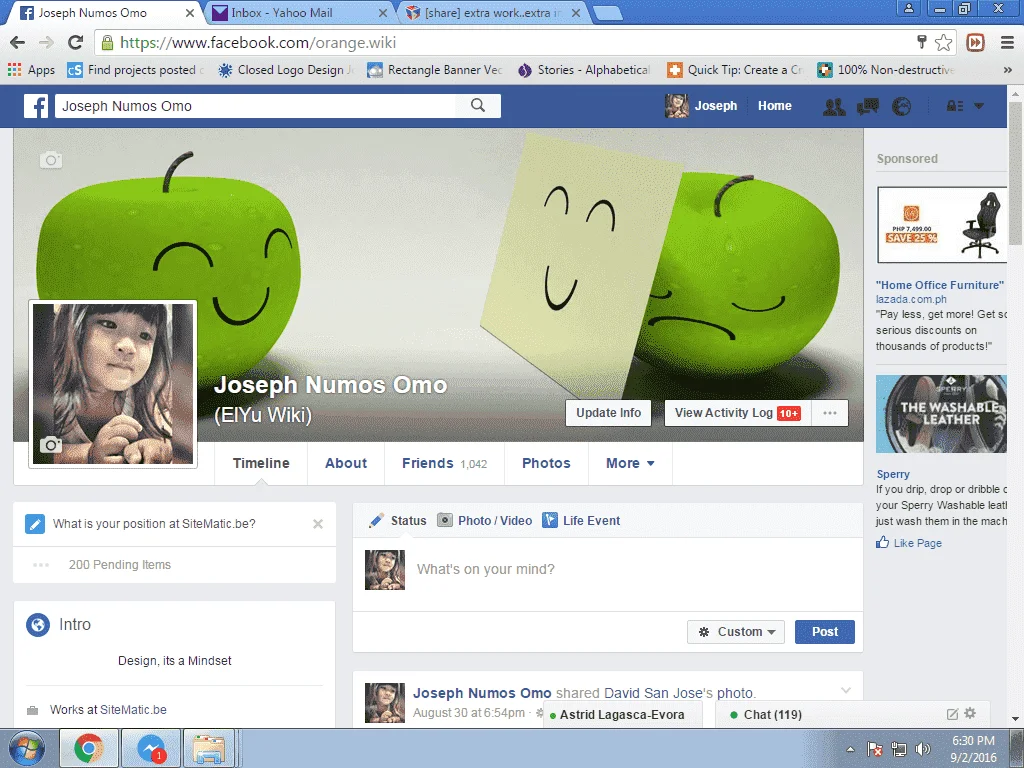Click the What's on your mind field

point(486,569)
